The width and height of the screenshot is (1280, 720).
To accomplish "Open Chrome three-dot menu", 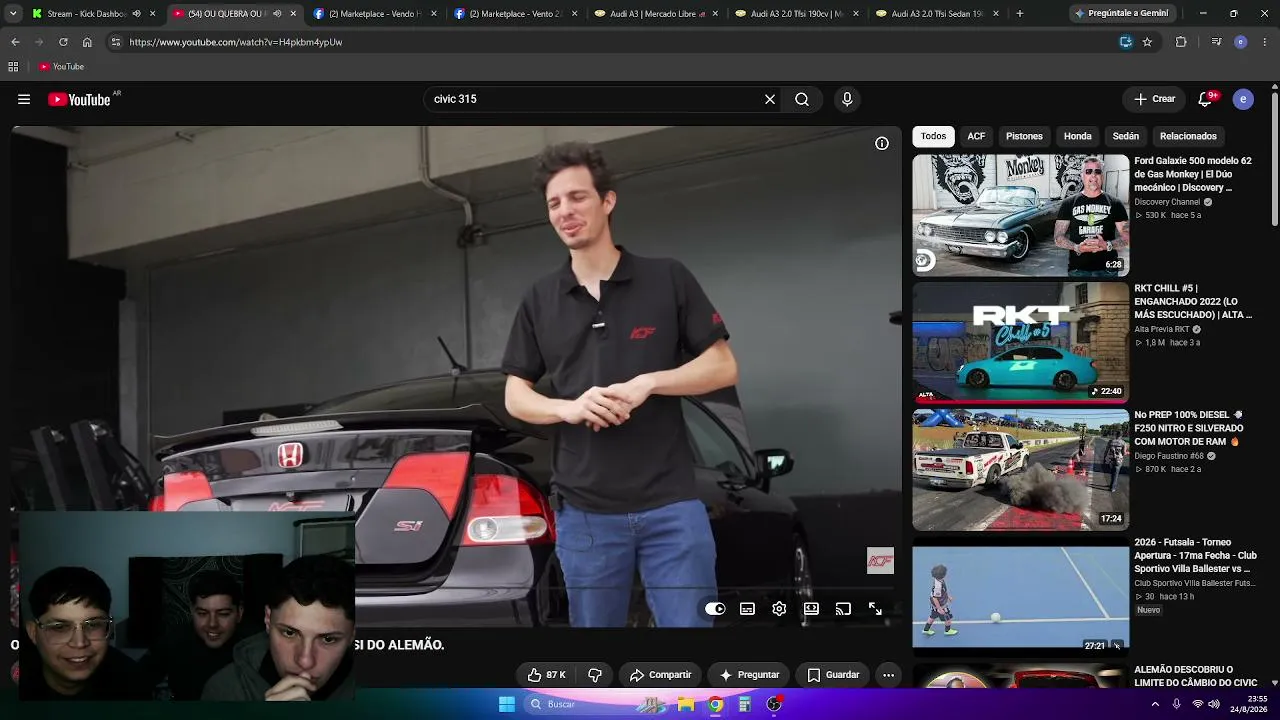I will click(x=1265, y=42).
